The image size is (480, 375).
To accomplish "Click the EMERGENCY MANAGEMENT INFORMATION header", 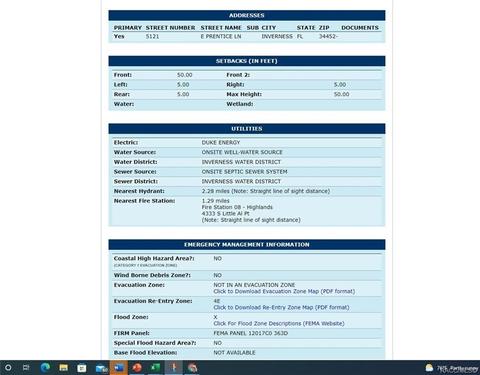I will pos(247,245).
